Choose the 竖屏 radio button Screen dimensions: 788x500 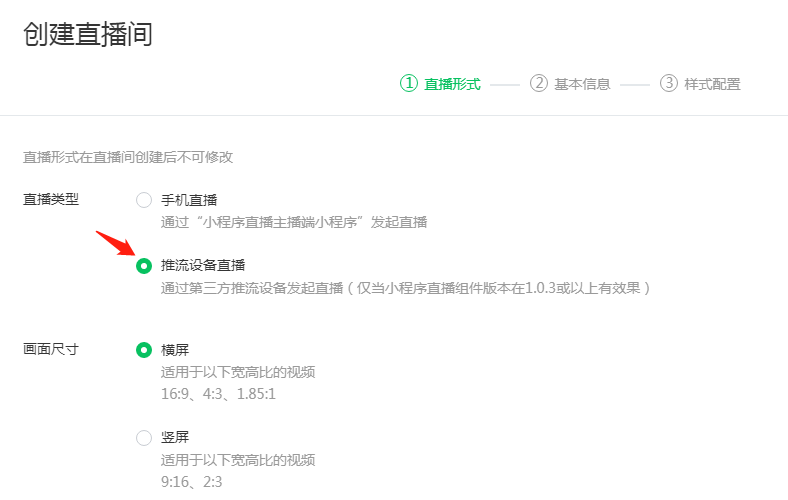(x=144, y=438)
